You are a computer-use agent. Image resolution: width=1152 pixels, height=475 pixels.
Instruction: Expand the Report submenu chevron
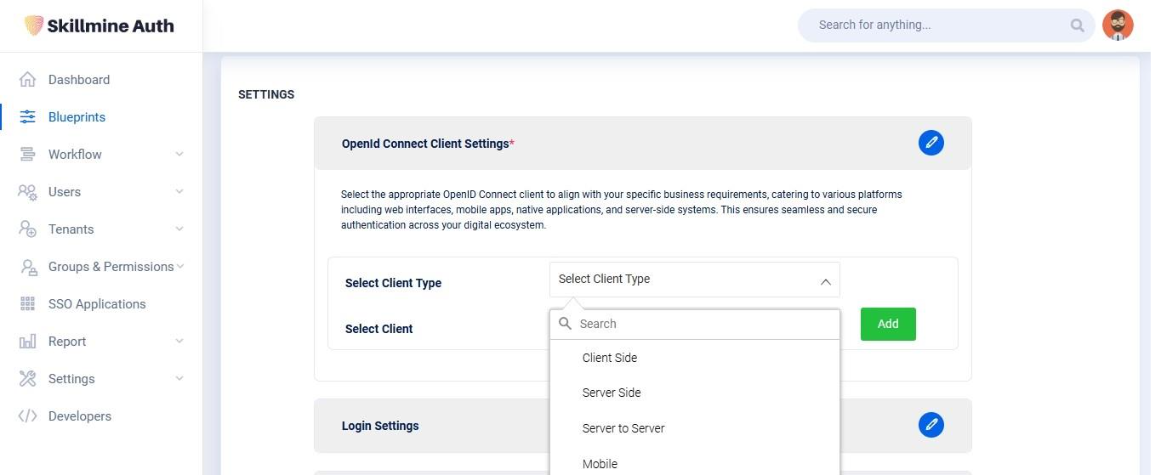pyautogui.click(x=179, y=342)
